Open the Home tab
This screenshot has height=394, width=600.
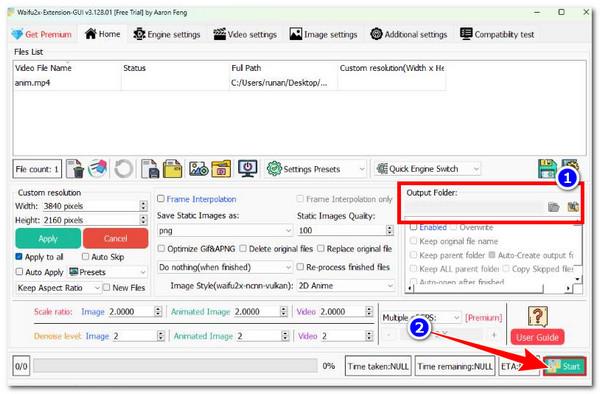pyautogui.click(x=103, y=34)
